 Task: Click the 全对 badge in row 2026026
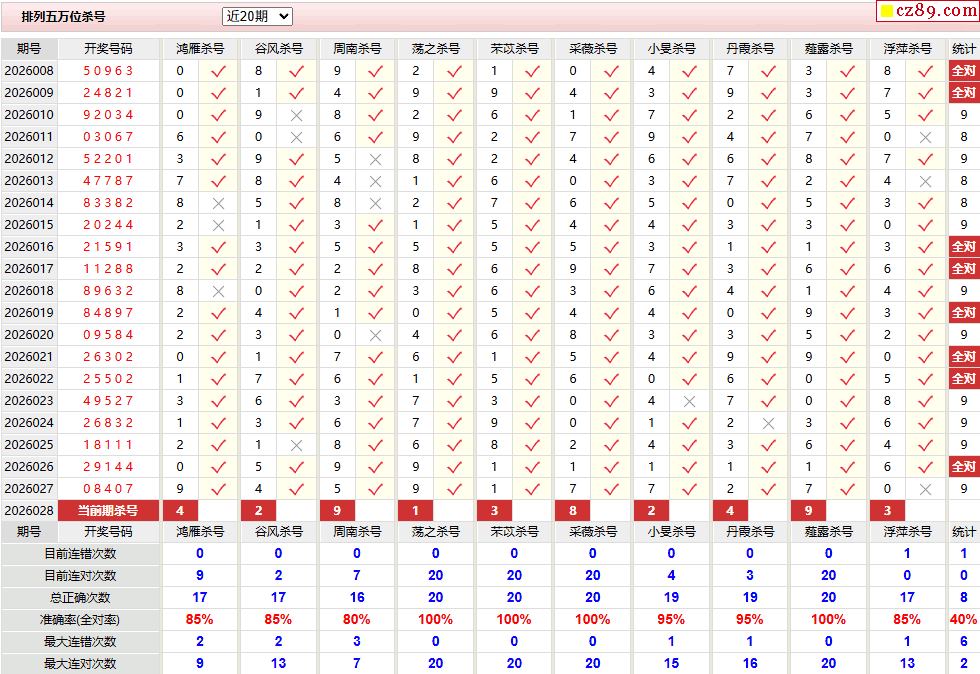click(963, 466)
